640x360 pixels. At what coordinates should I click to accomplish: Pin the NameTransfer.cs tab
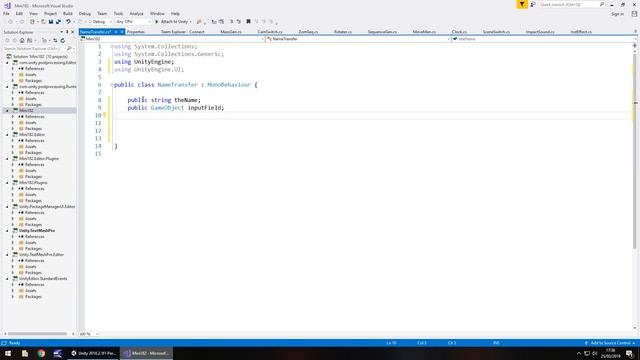tap(116, 32)
